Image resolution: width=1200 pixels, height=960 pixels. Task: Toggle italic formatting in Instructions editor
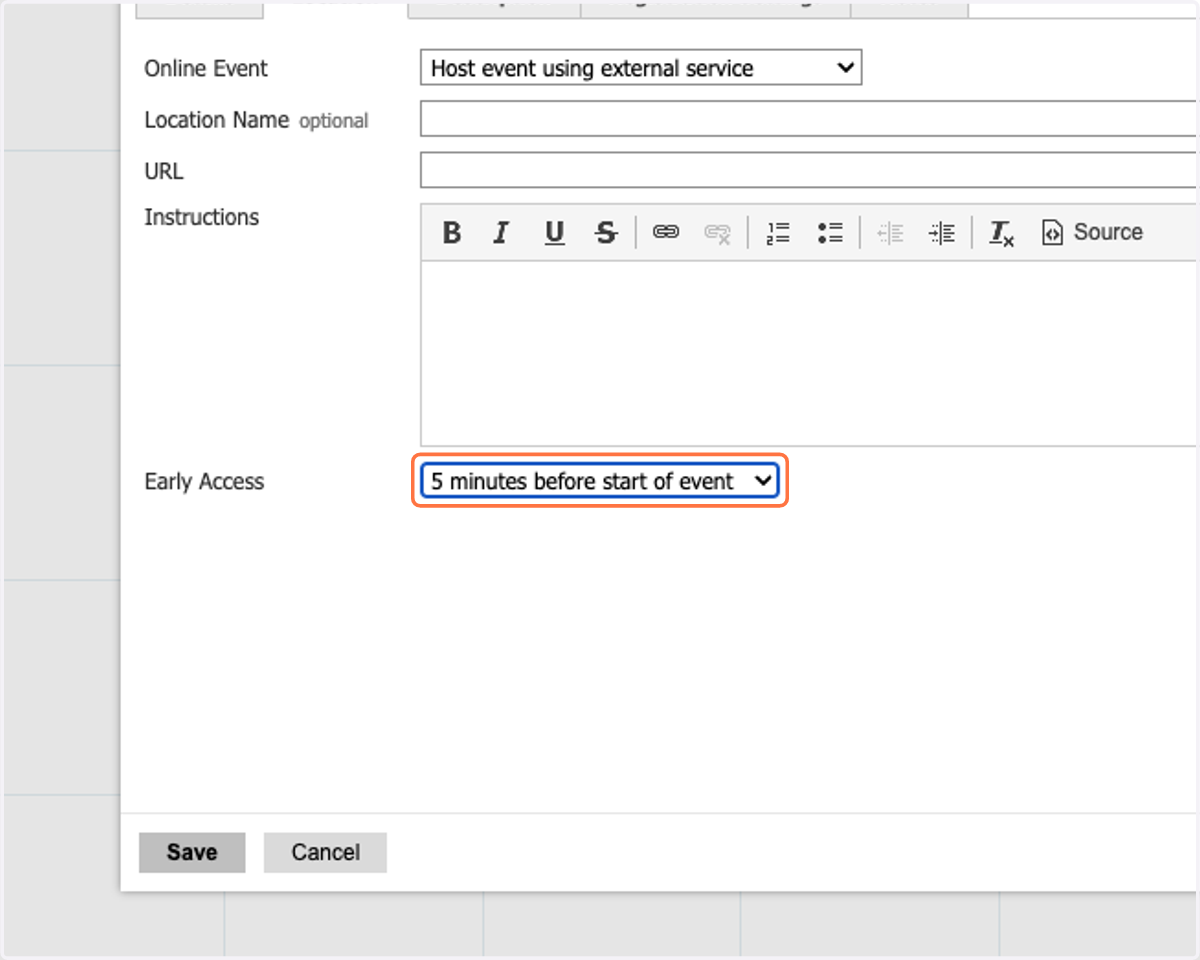pyautogui.click(x=501, y=233)
